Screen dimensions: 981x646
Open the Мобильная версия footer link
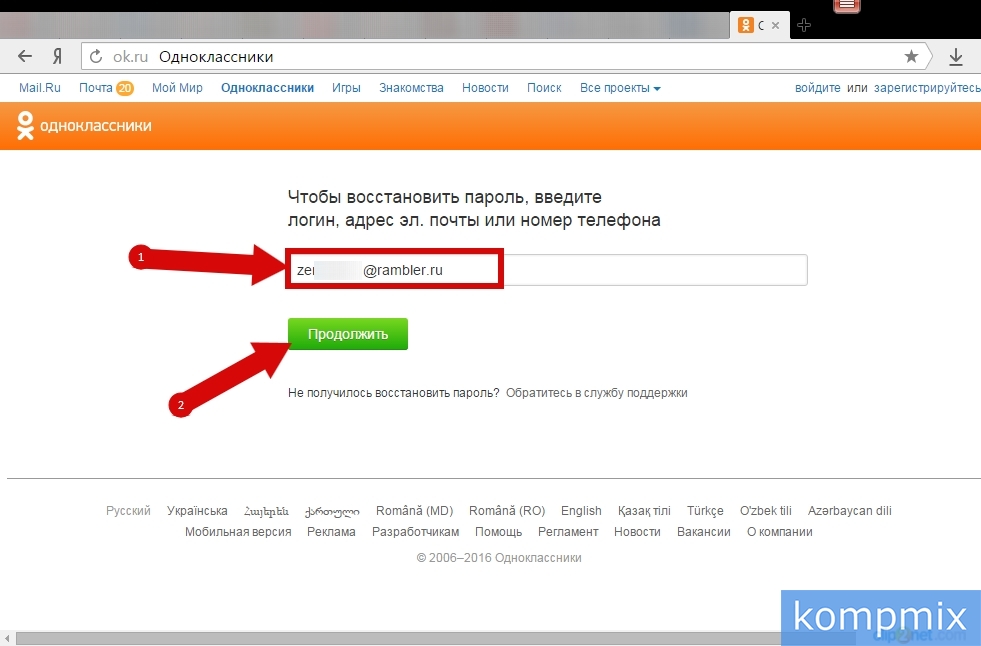[238, 532]
